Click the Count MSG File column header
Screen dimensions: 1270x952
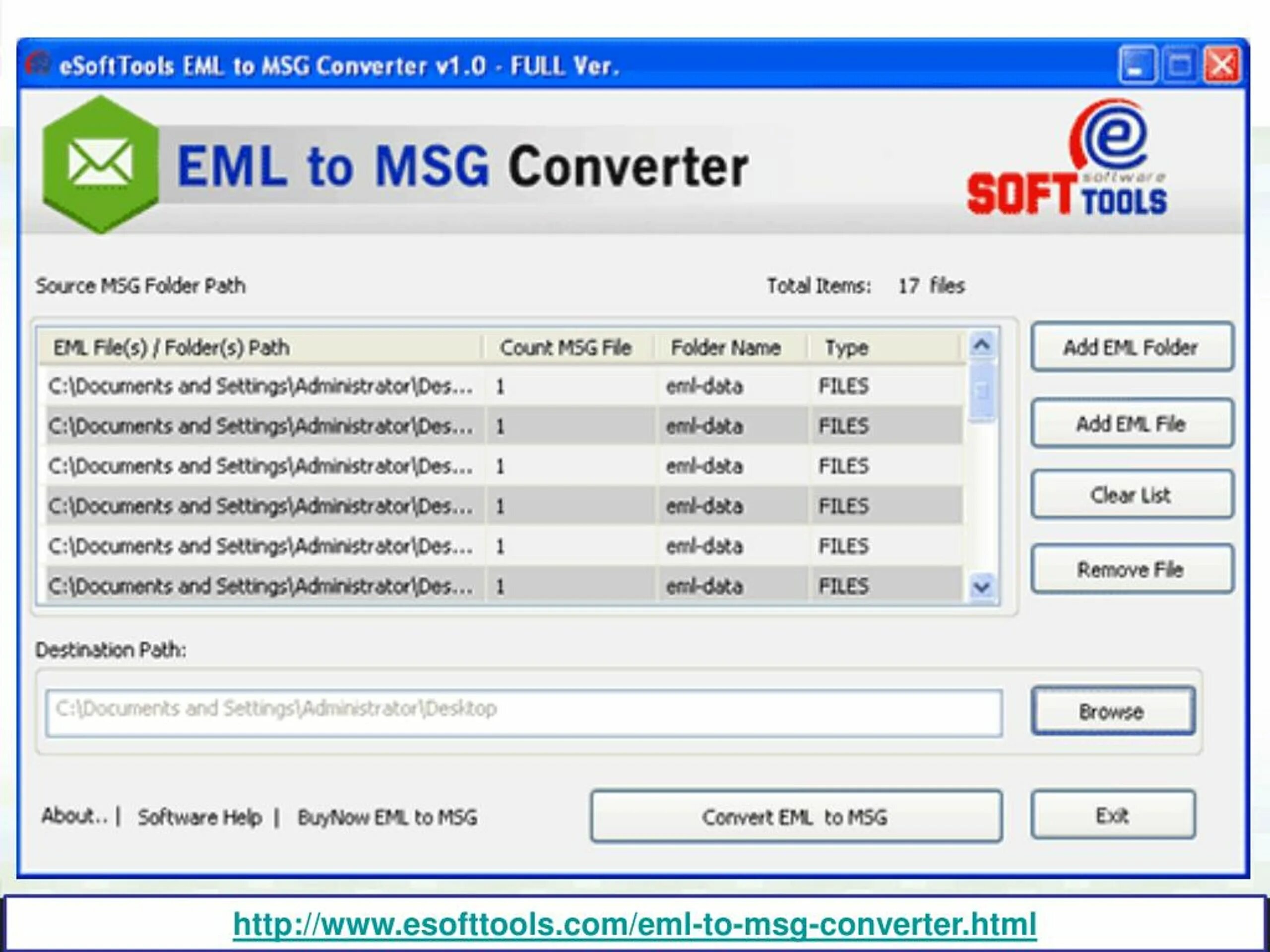point(569,347)
